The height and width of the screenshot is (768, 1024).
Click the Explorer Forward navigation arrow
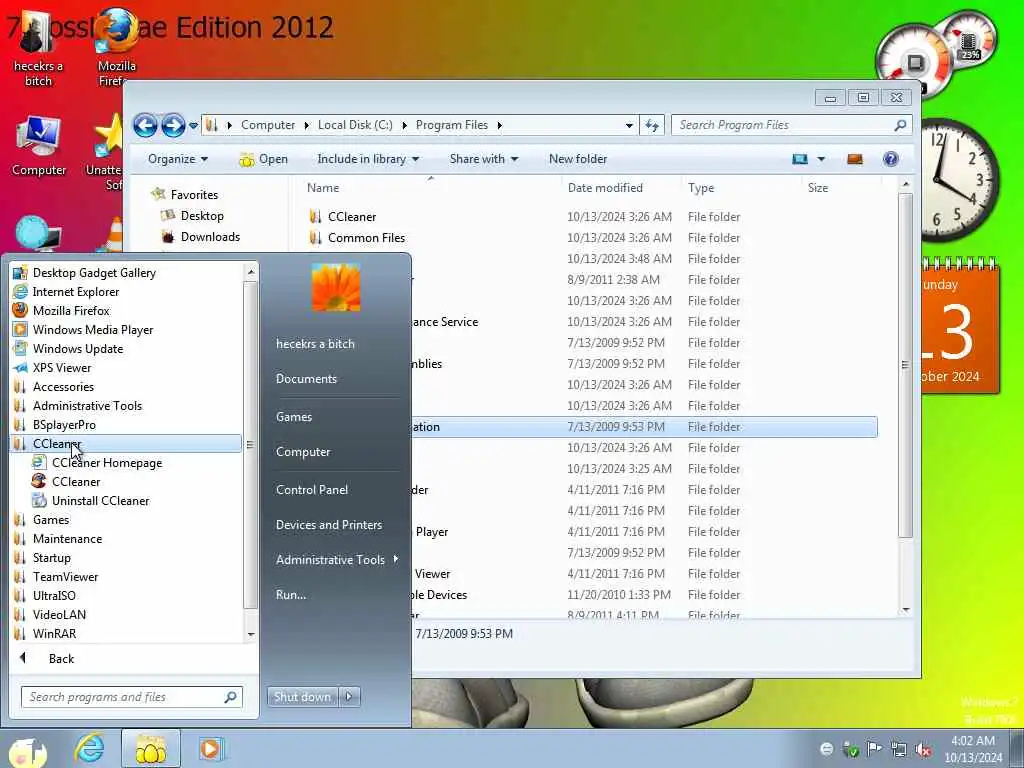[172, 125]
